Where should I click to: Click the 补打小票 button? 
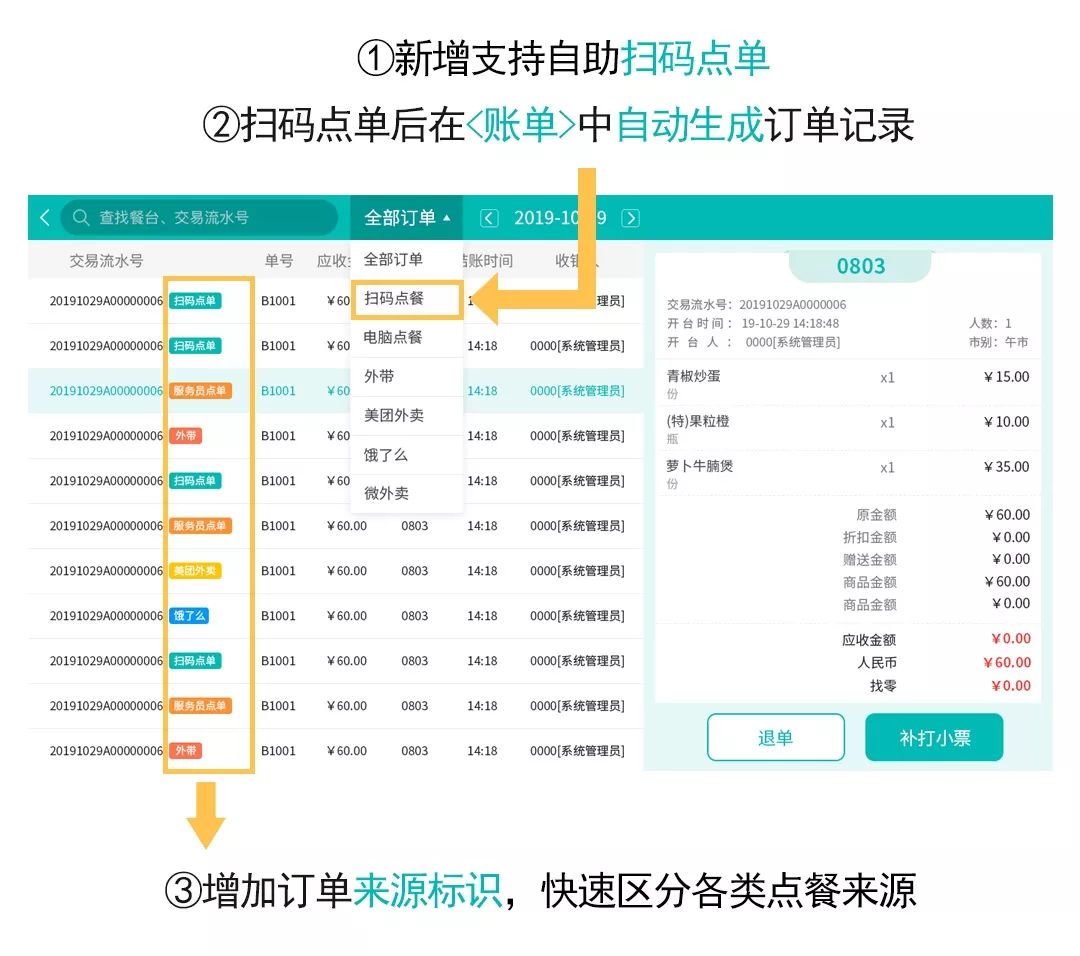[x=934, y=738]
